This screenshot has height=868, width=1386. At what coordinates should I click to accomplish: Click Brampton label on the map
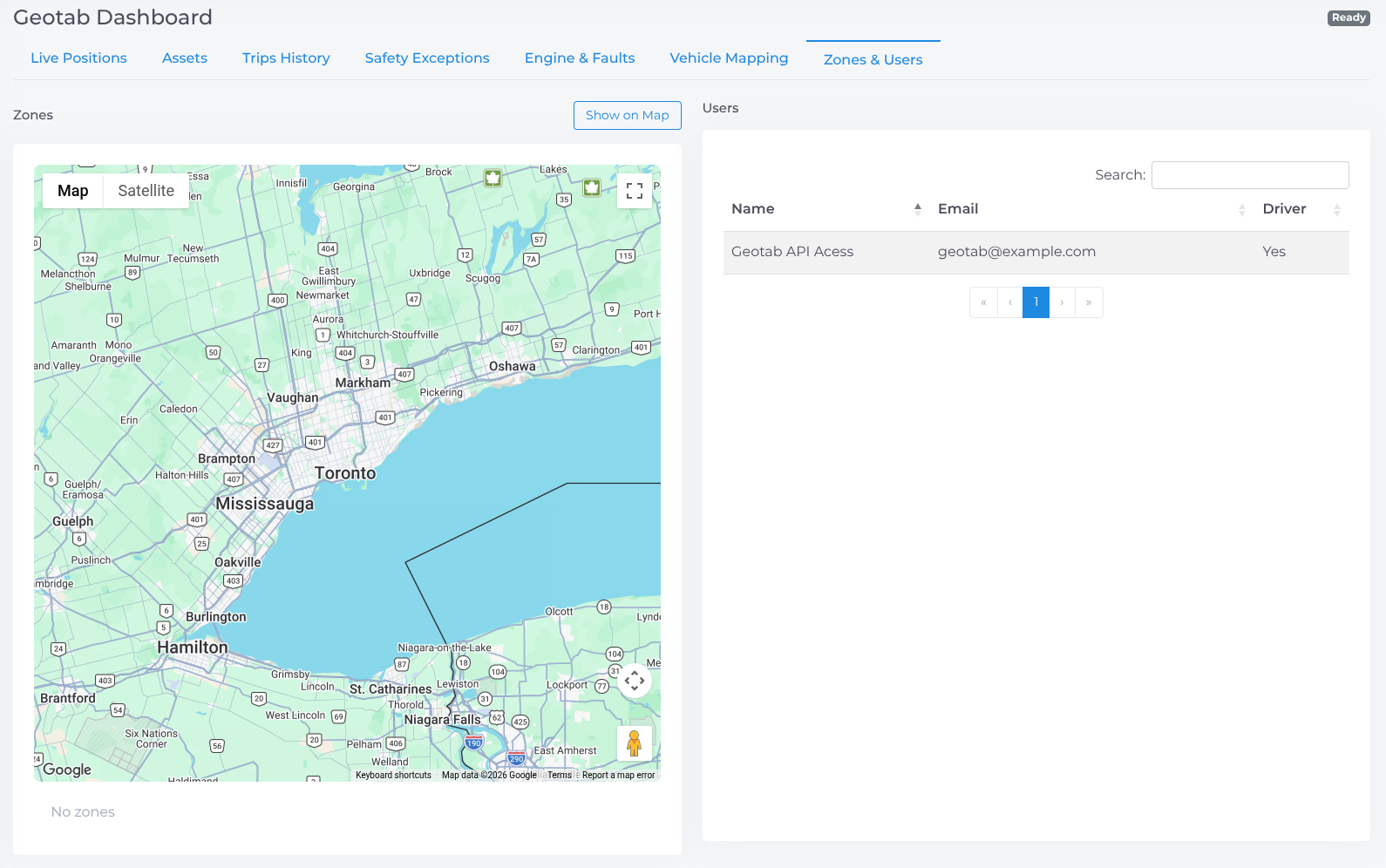[x=227, y=458]
